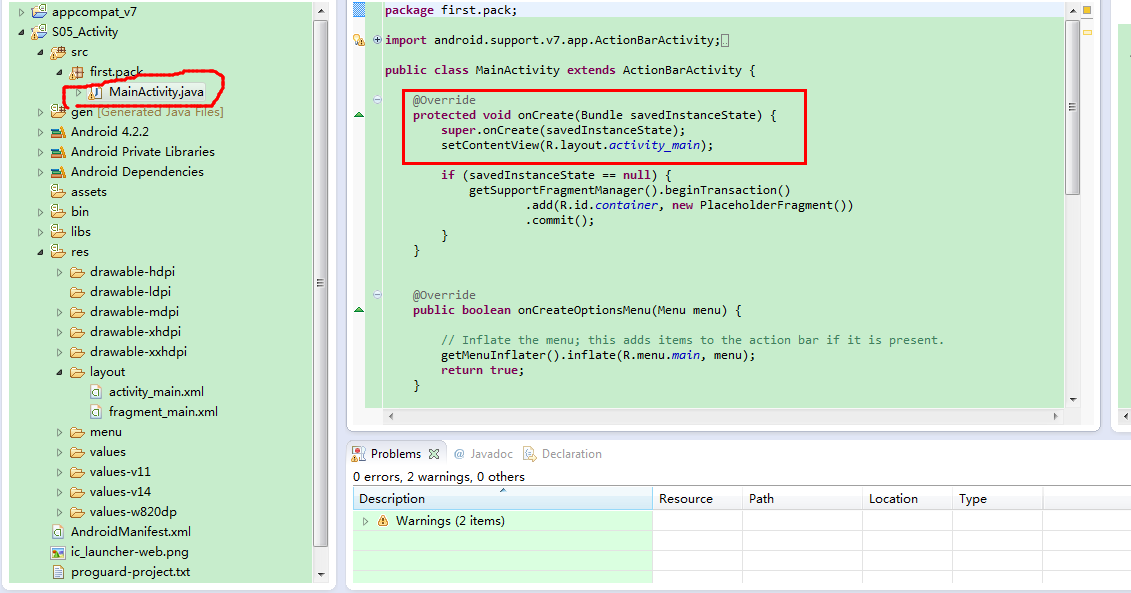The width and height of the screenshot is (1131, 593).
Task: Select the values-w820dp folder
Action: (133, 512)
